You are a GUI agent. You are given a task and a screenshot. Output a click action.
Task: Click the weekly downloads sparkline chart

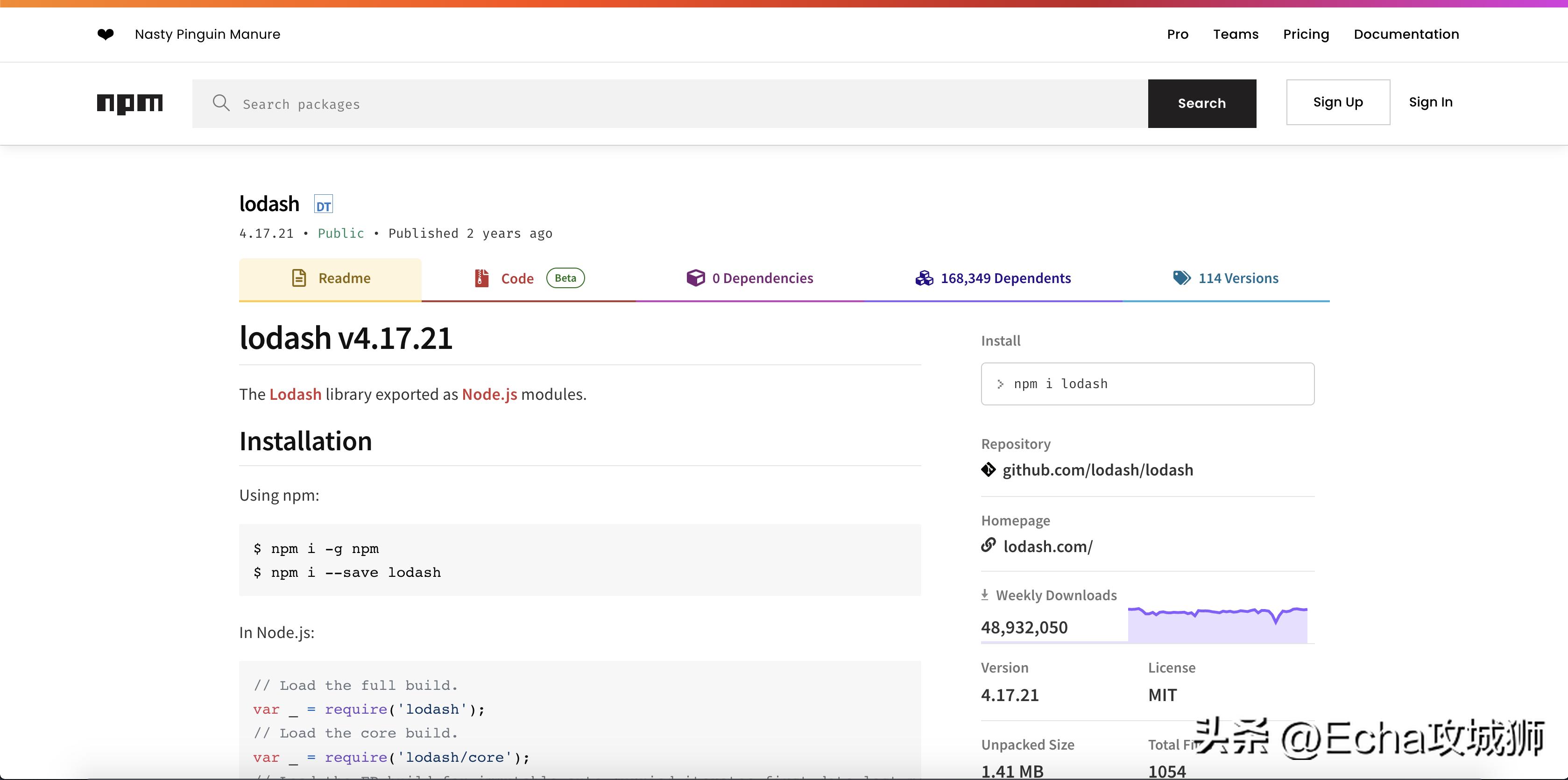(1217, 625)
